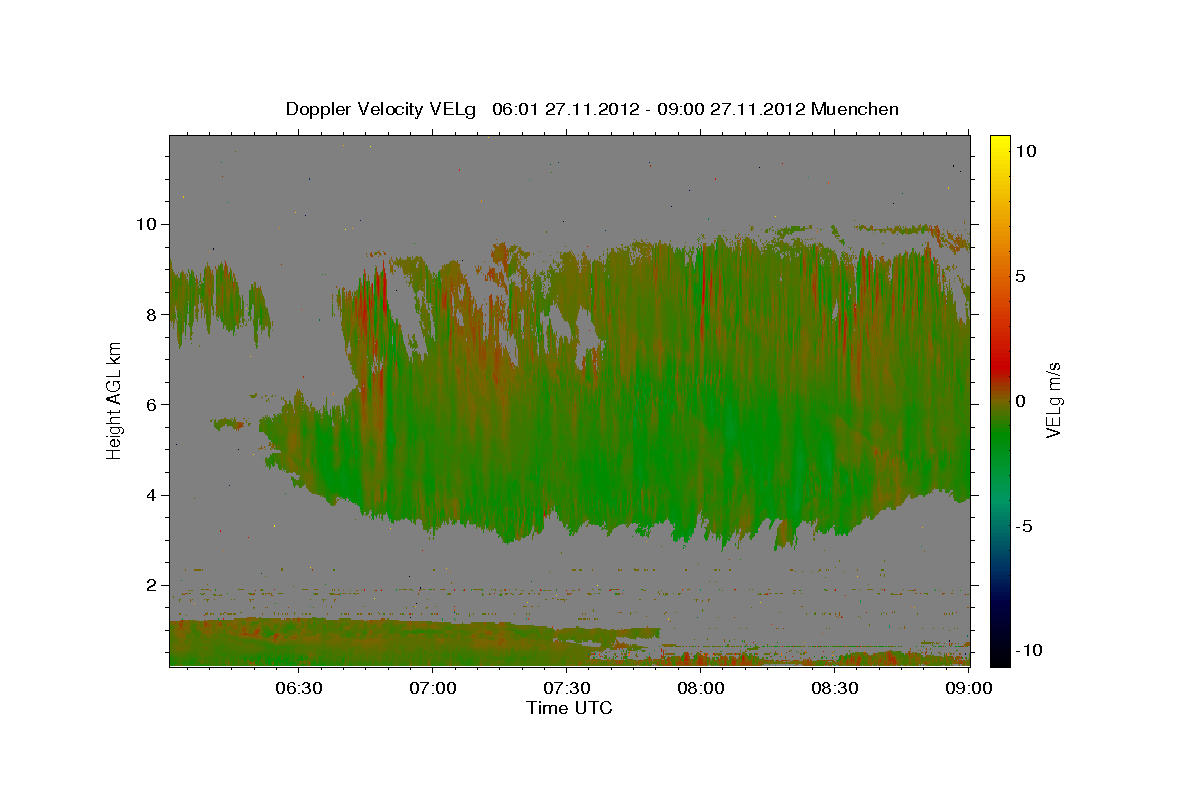Click the 'Height AGL km' axis label
Screen dimensions: 1200x800
click(x=115, y=400)
